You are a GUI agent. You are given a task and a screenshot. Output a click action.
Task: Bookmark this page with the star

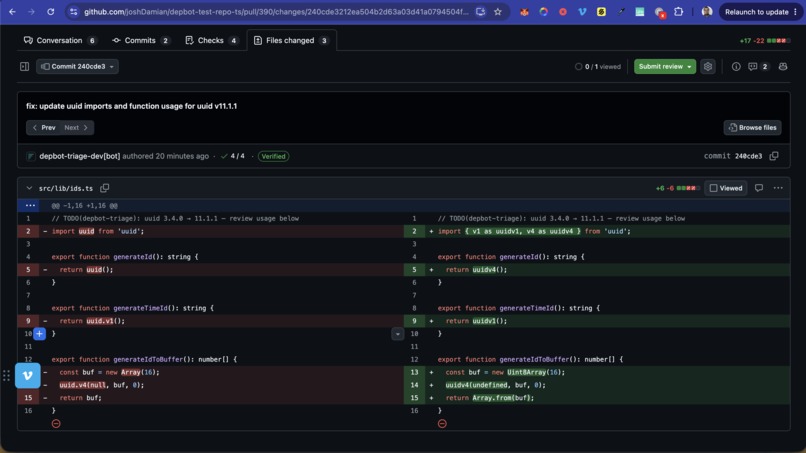point(498,12)
